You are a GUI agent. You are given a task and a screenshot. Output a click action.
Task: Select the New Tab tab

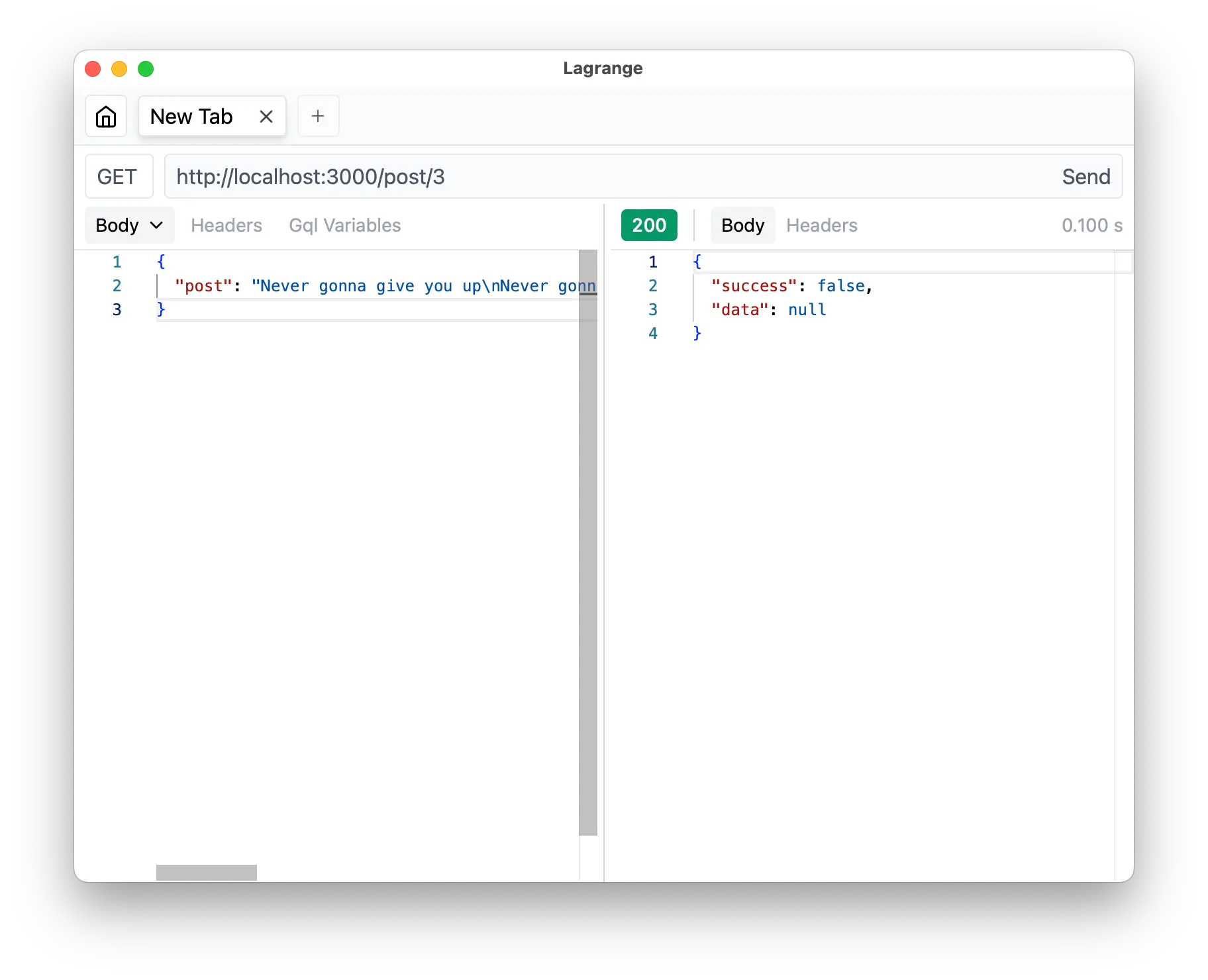pyautogui.click(x=212, y=117)
